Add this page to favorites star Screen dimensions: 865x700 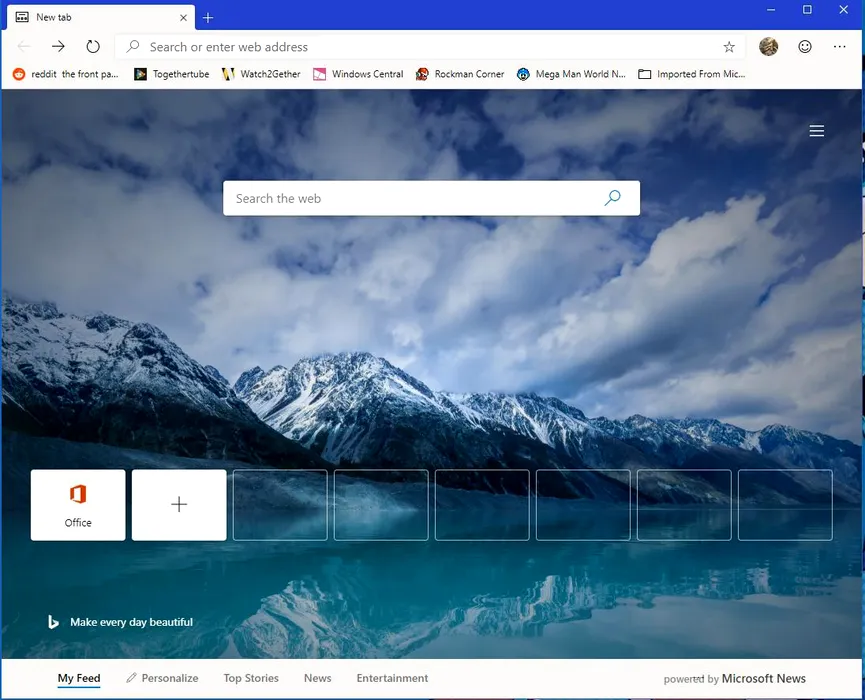point(729,47)
